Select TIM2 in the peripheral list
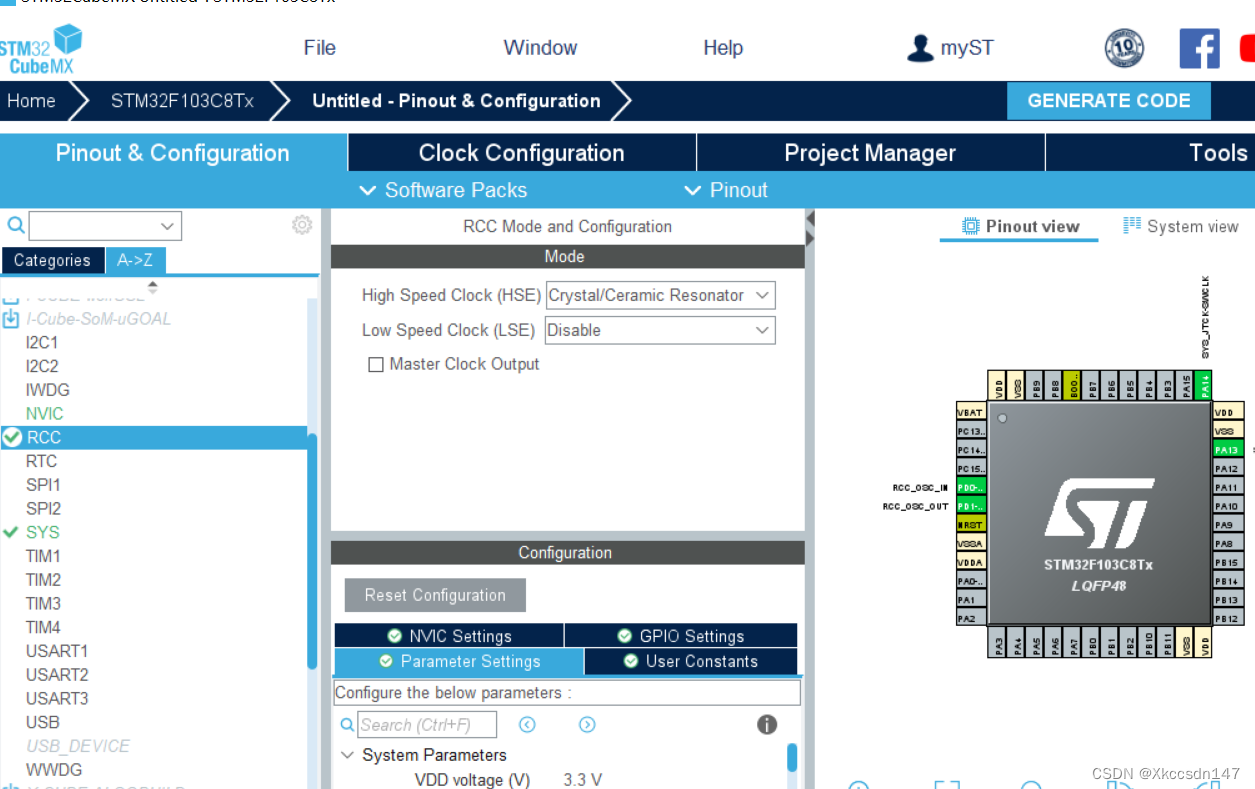The height and width of the screenshot is (789, 1255). pos(43,580)
